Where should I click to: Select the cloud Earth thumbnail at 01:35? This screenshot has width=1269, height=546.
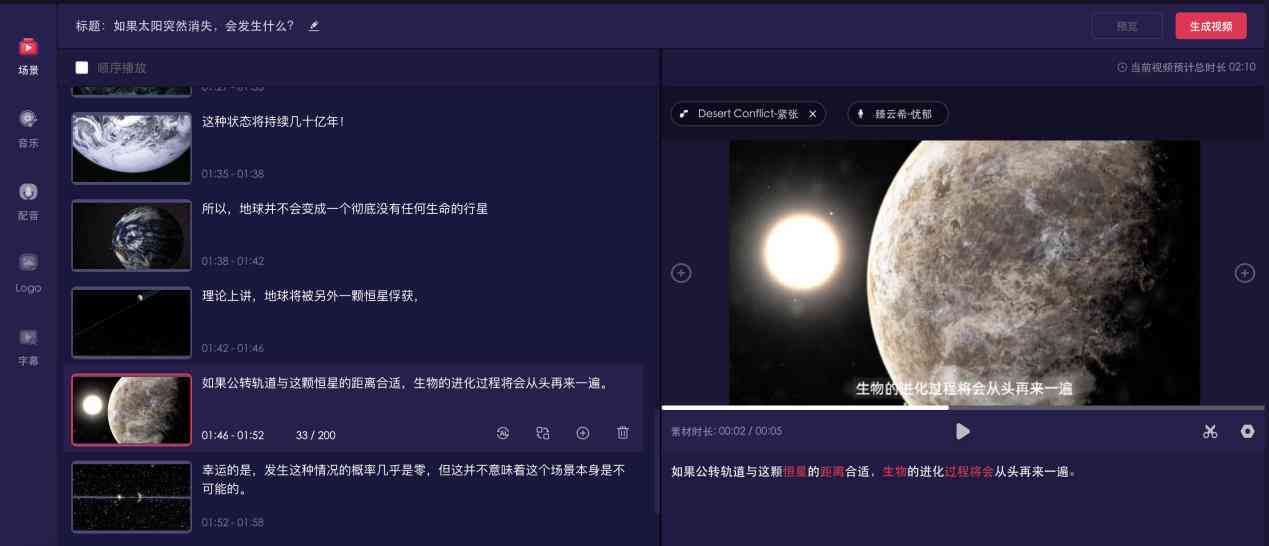pos(131,146)
